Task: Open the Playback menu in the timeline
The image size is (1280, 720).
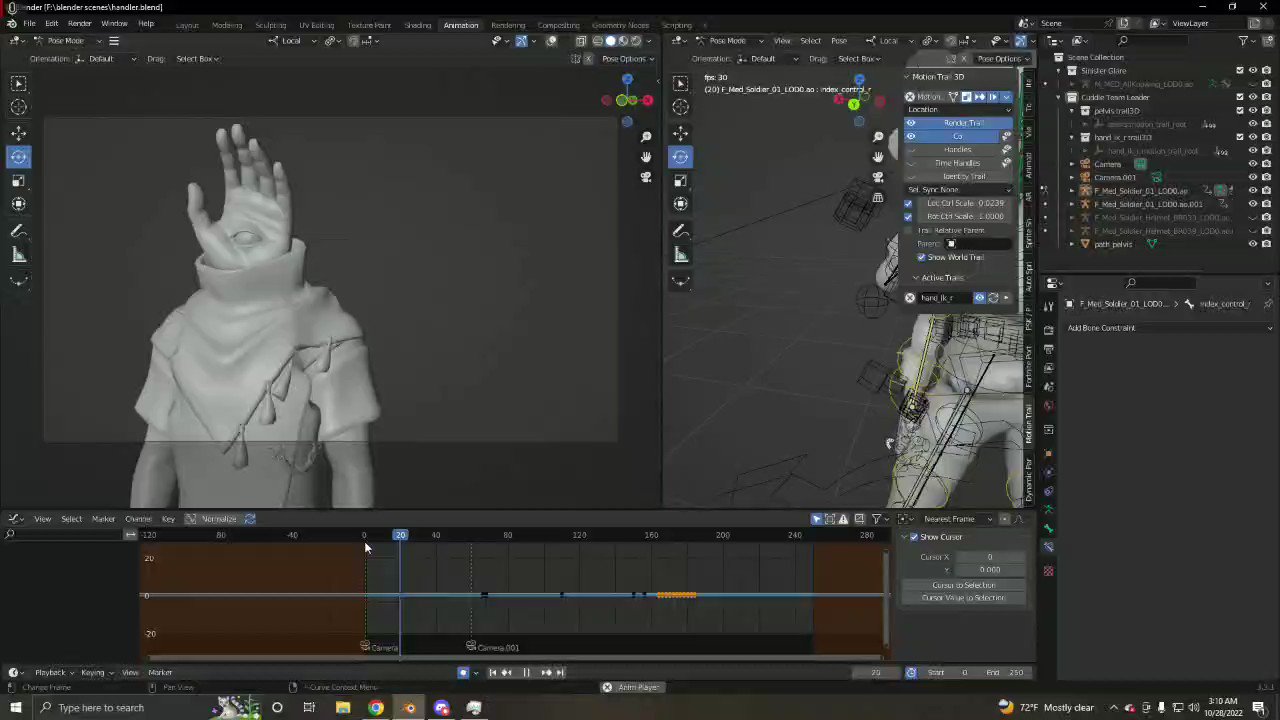Action: (x=50, y=672)
